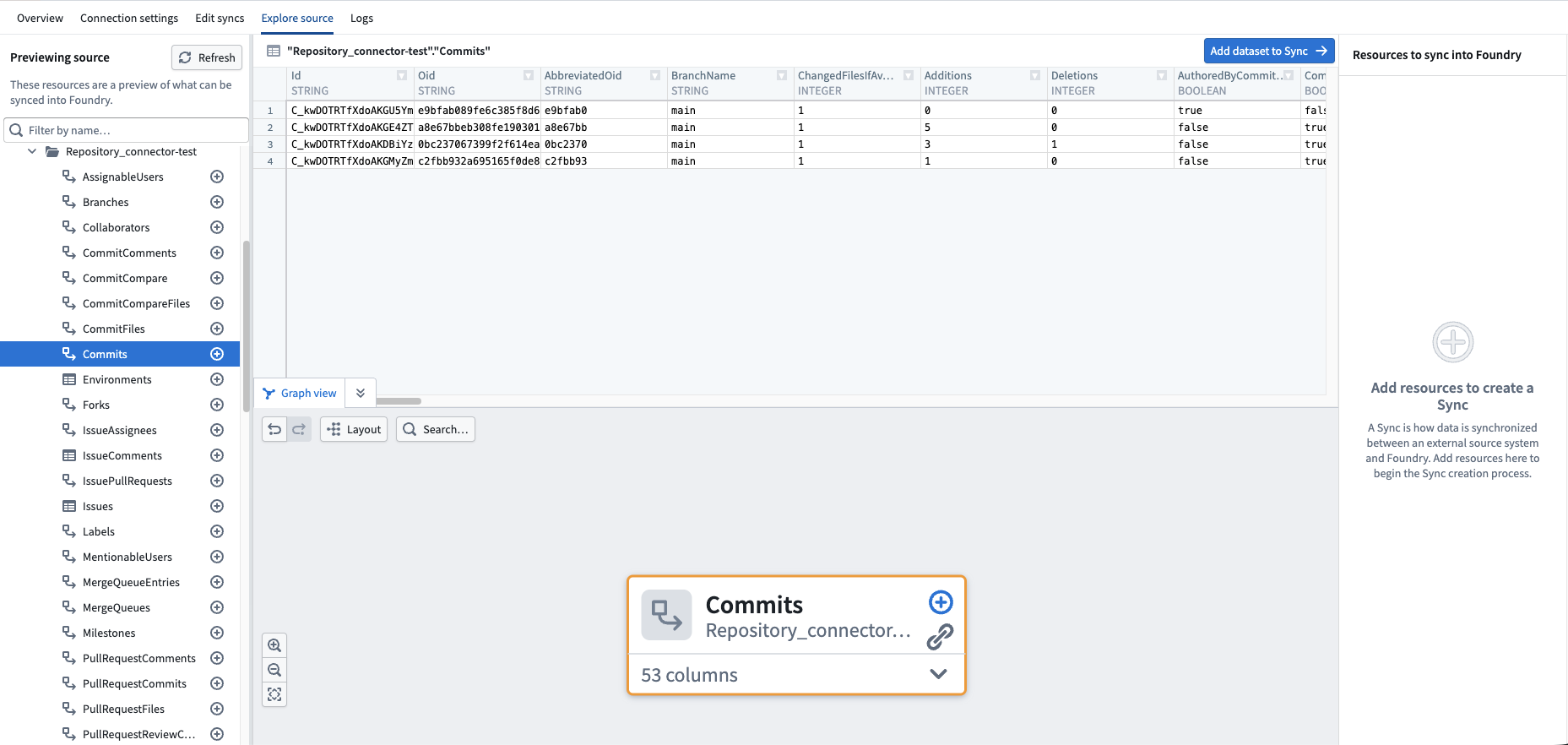Click plus icon beside Environments

pyautogui.click(x=217, y=379)
